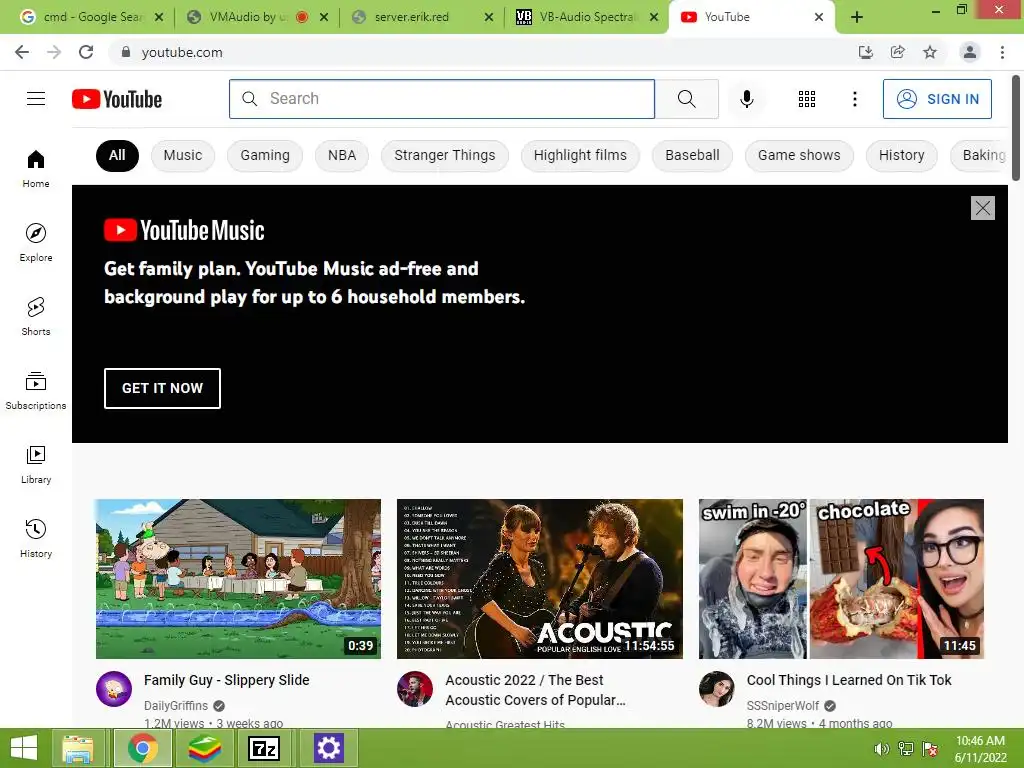Open File Explorer from the taskbar
The width and height of the screenshot is (1024, 768).
[78, 748]
